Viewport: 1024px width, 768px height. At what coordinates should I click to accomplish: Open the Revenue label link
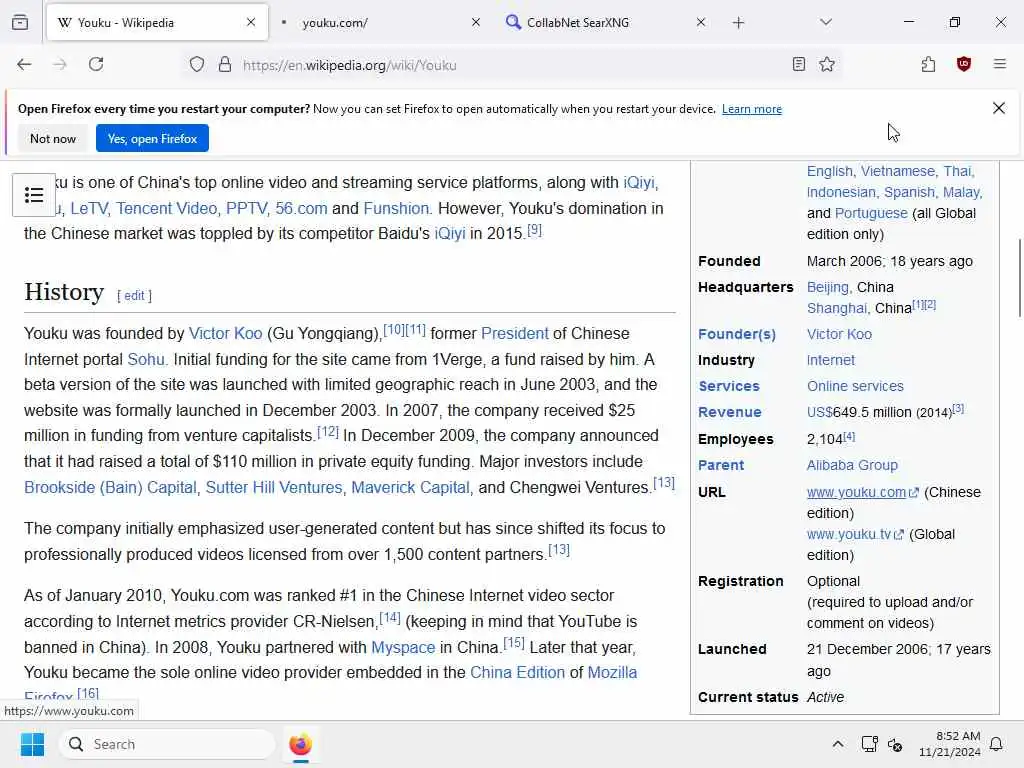point(729,413)
